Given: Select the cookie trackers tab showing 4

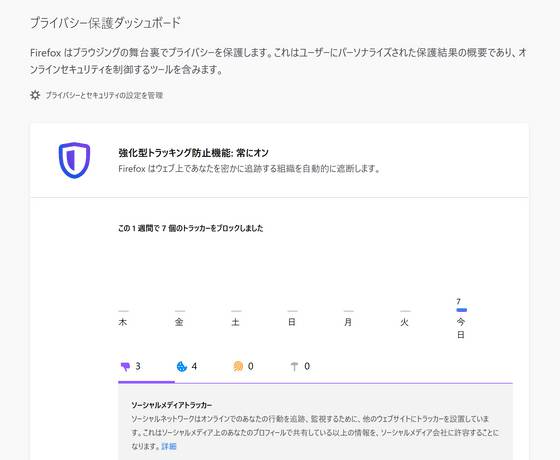Looking at the screenshot, I should (x=187, y=366).
